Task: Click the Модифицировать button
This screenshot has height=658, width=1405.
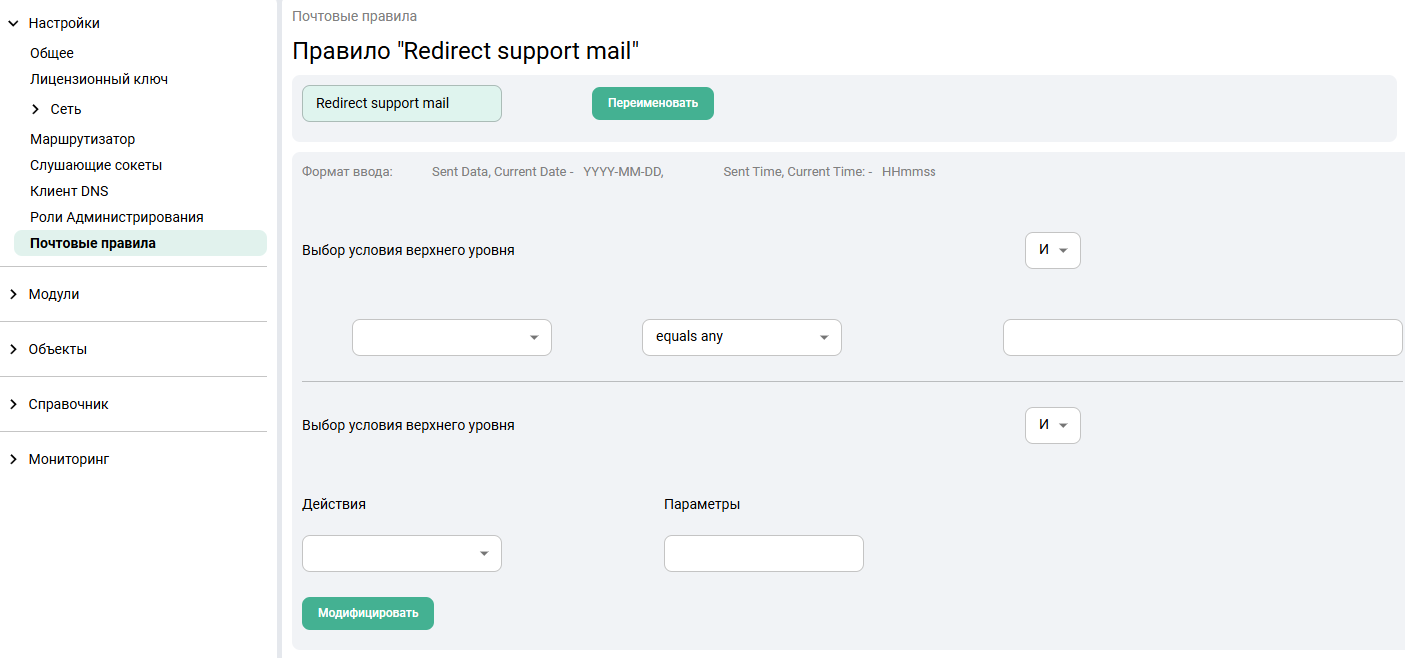Action: [367, 613]
